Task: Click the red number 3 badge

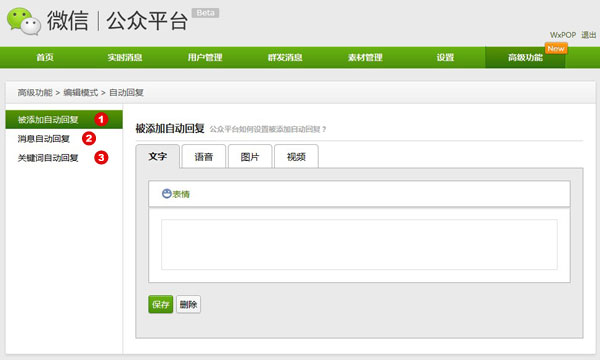Action: pos(101,157)
